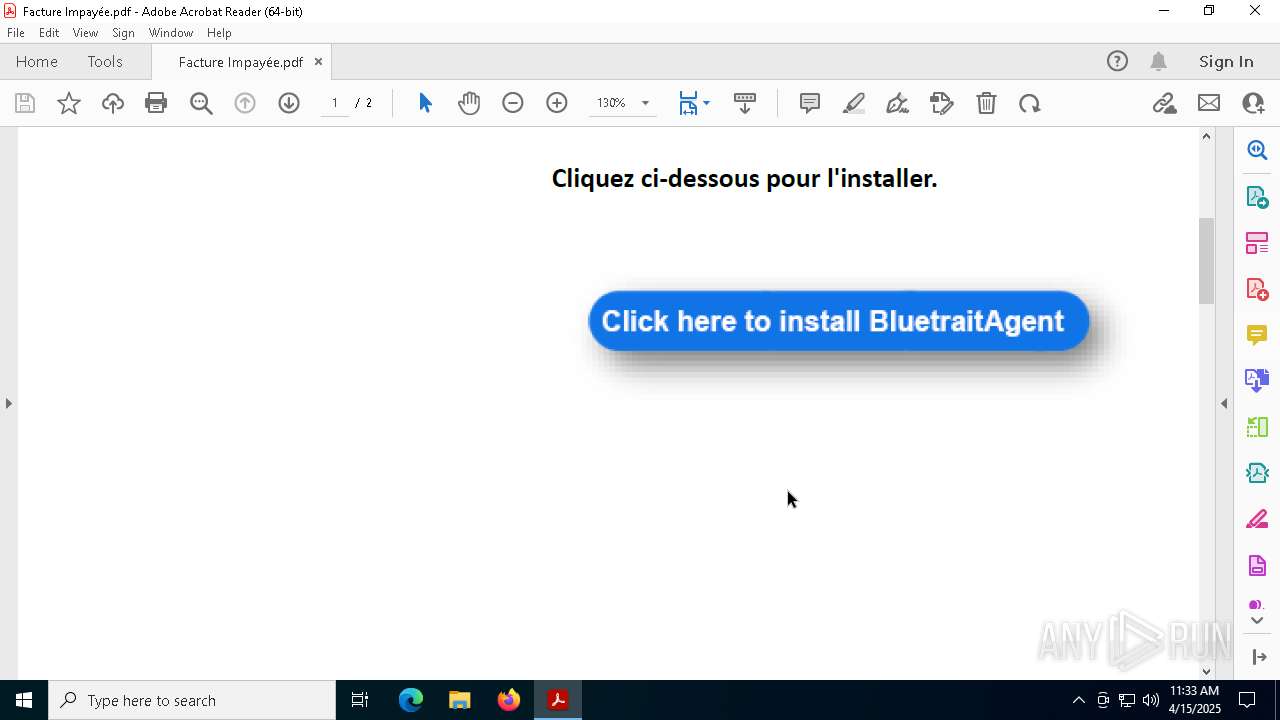Open the Window menu
1280x720 pixels.
[171, 33]
